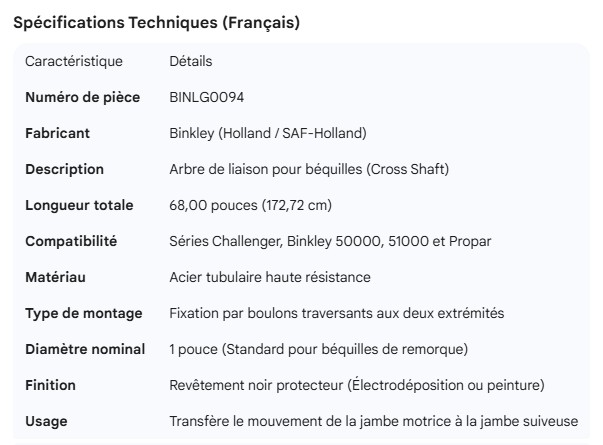Click the part number BINLG0094
This screenshot has width=603, height=445.
tap(208, 98)
